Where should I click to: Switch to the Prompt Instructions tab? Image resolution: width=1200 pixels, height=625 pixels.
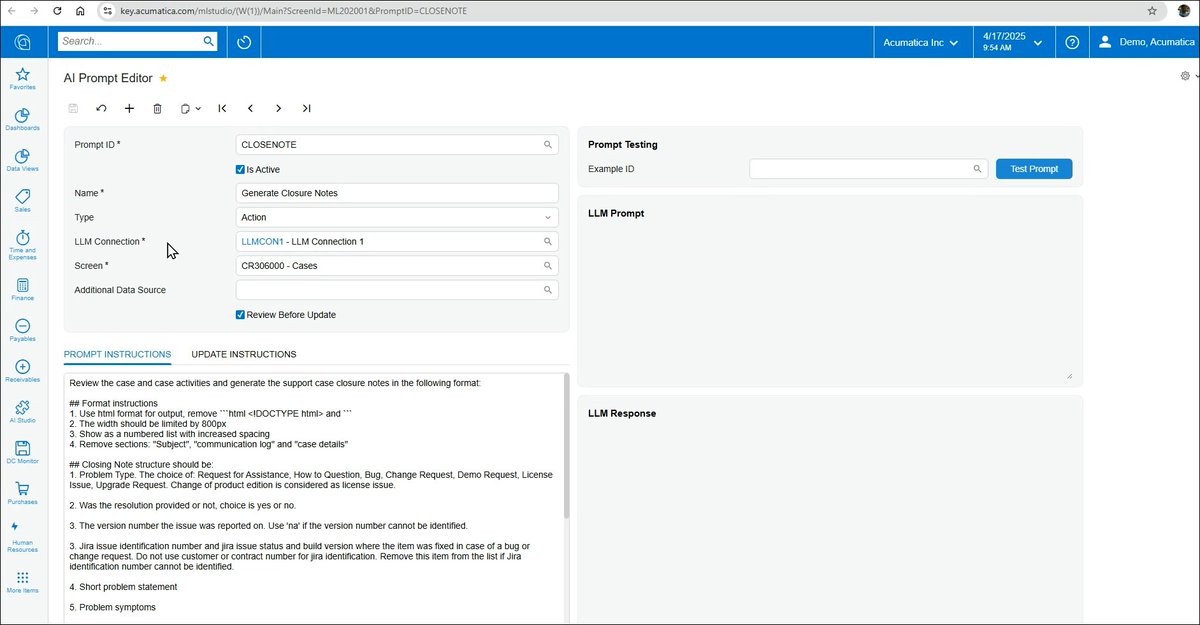pyautogui.click(x=117, y=354)
